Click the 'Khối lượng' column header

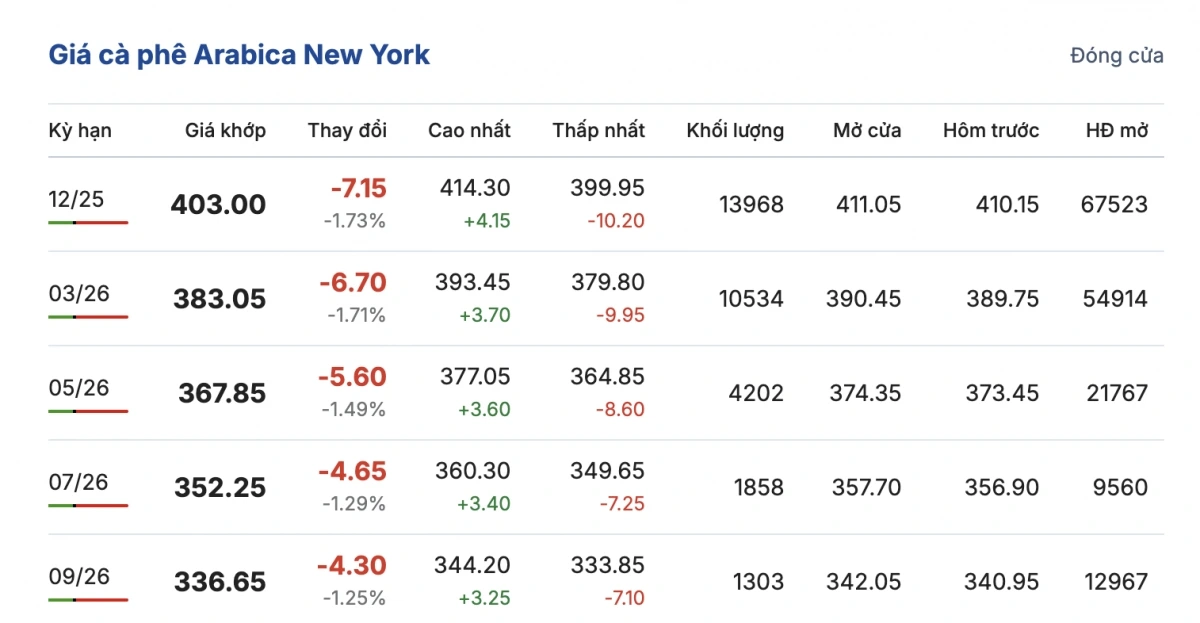click(x=735, y=130)
